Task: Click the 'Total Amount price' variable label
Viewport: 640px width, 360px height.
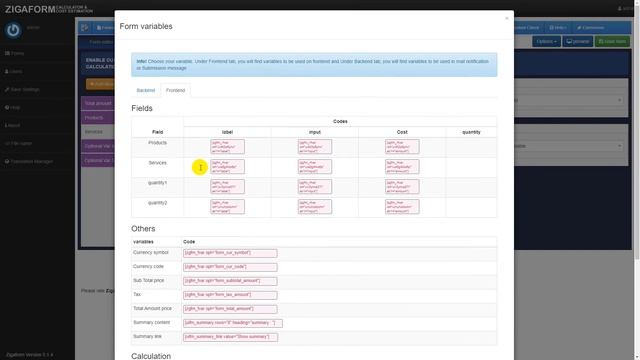Action: (x=152, y=309)
